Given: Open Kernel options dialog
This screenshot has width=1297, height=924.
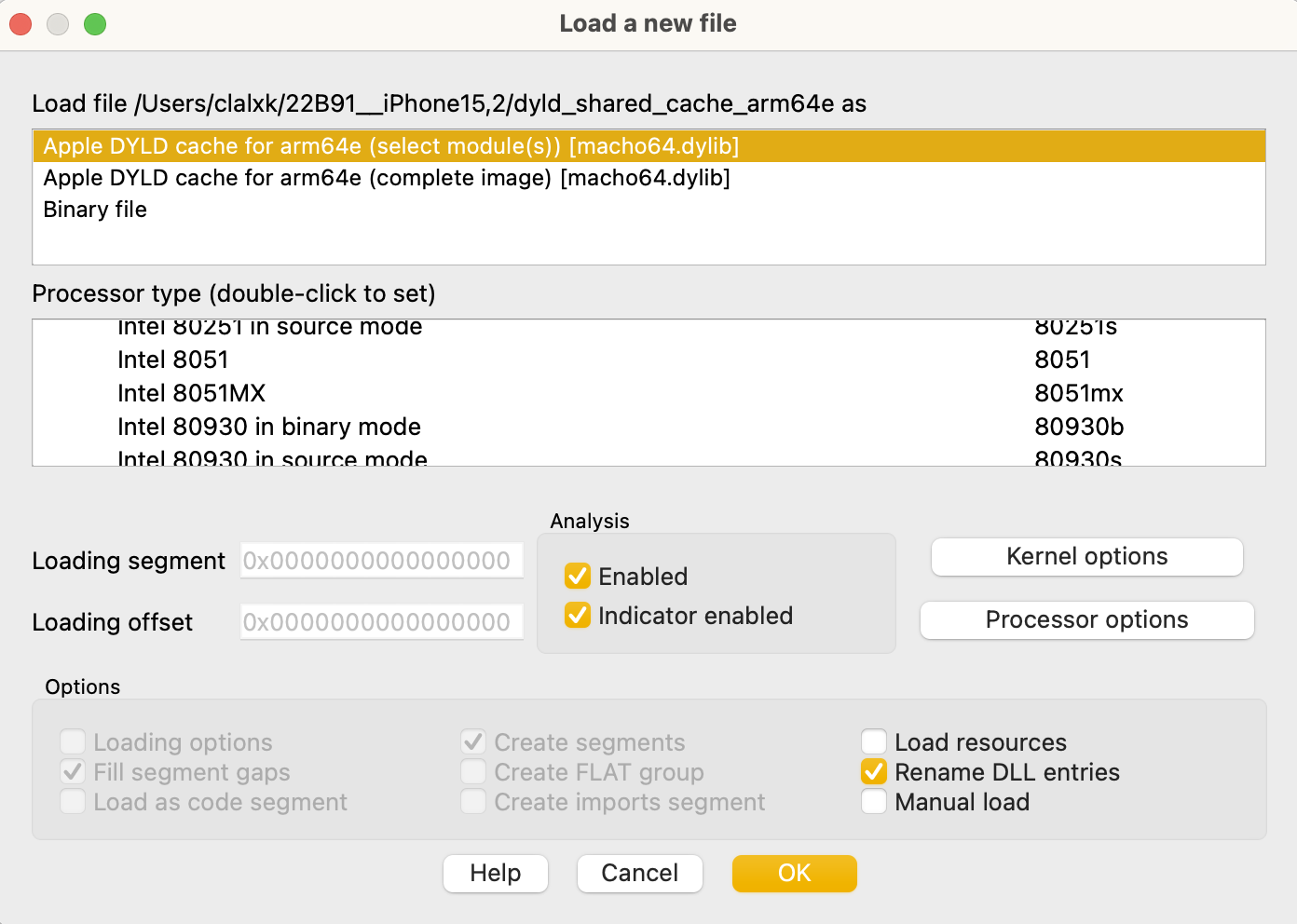Looking at the screenshot, I should coord(1086,557).
